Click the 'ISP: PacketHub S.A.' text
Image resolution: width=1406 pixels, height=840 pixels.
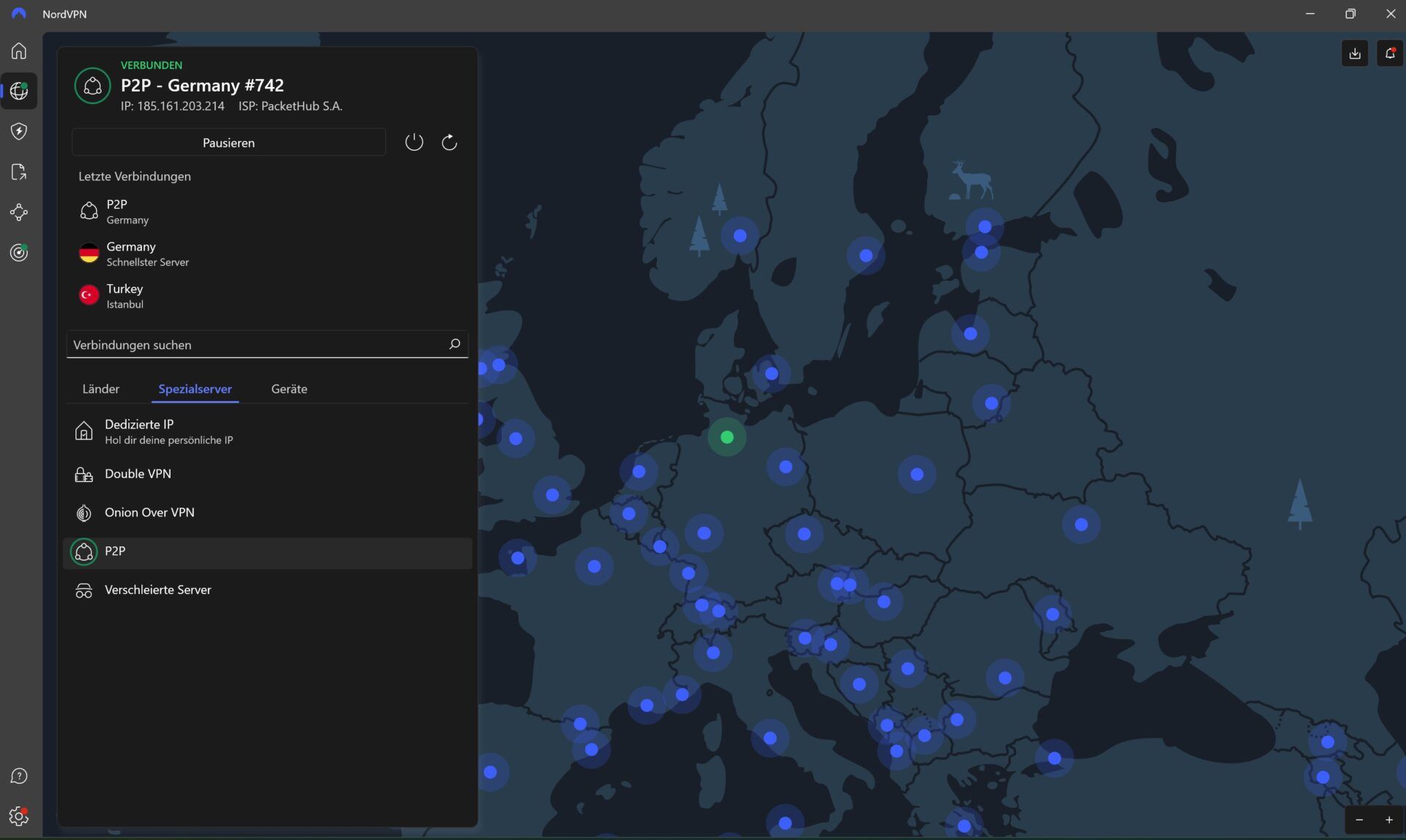[x=290, y=106]
